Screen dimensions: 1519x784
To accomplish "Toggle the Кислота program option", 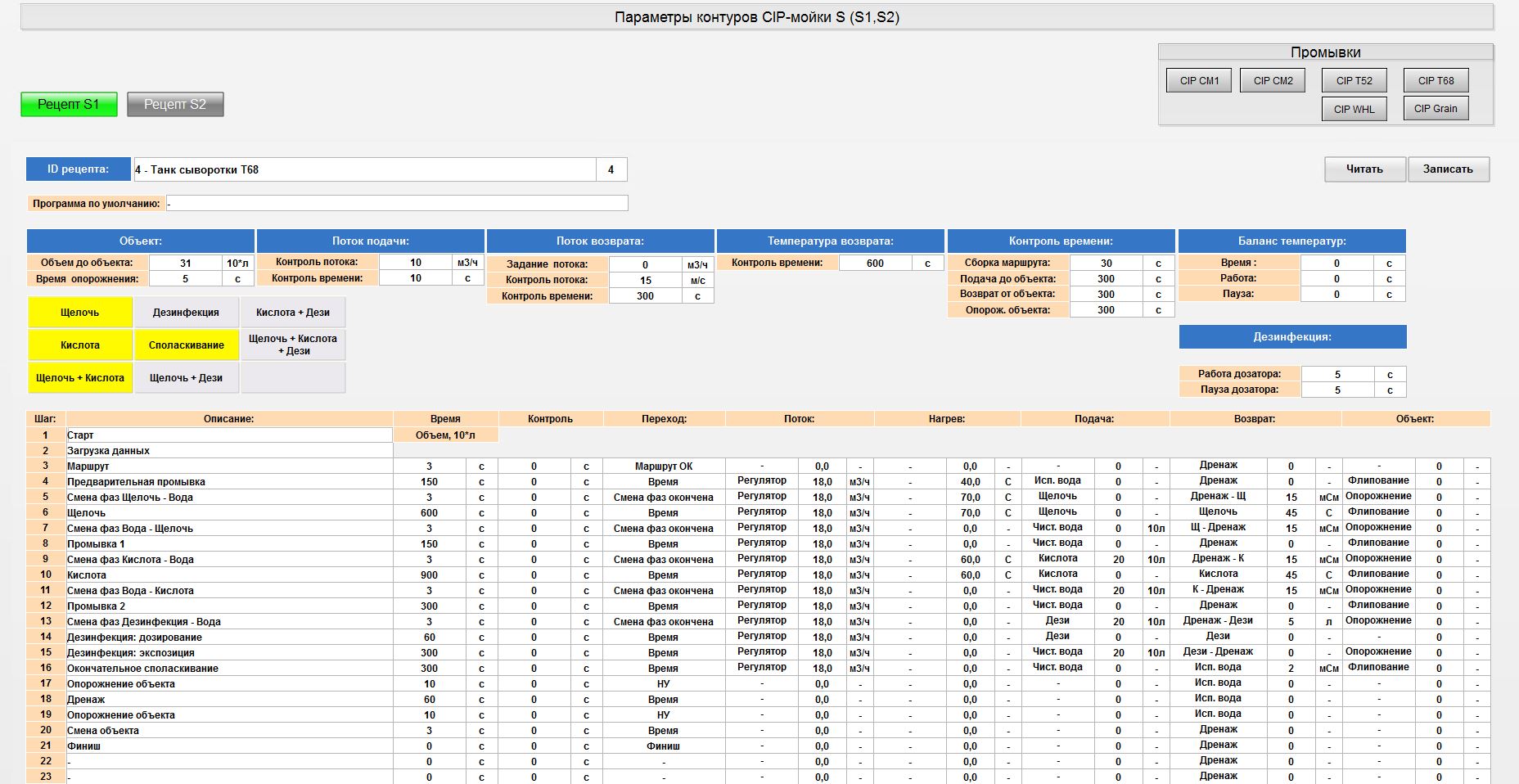I will pos(80,345).
